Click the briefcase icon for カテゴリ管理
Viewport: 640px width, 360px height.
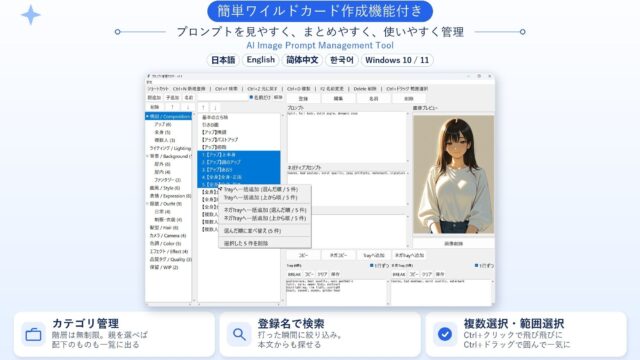click(x=33, y=334)
